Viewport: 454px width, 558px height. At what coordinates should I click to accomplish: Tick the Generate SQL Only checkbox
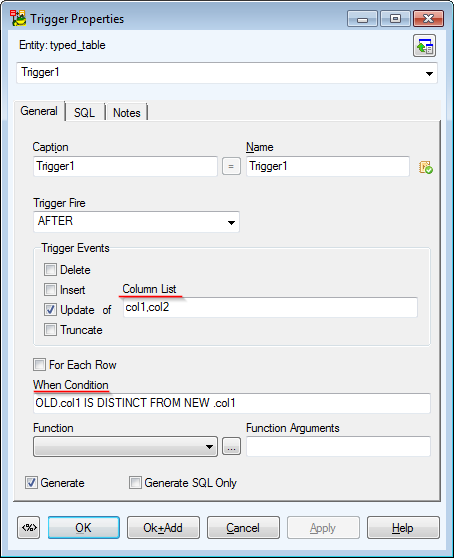135,483
